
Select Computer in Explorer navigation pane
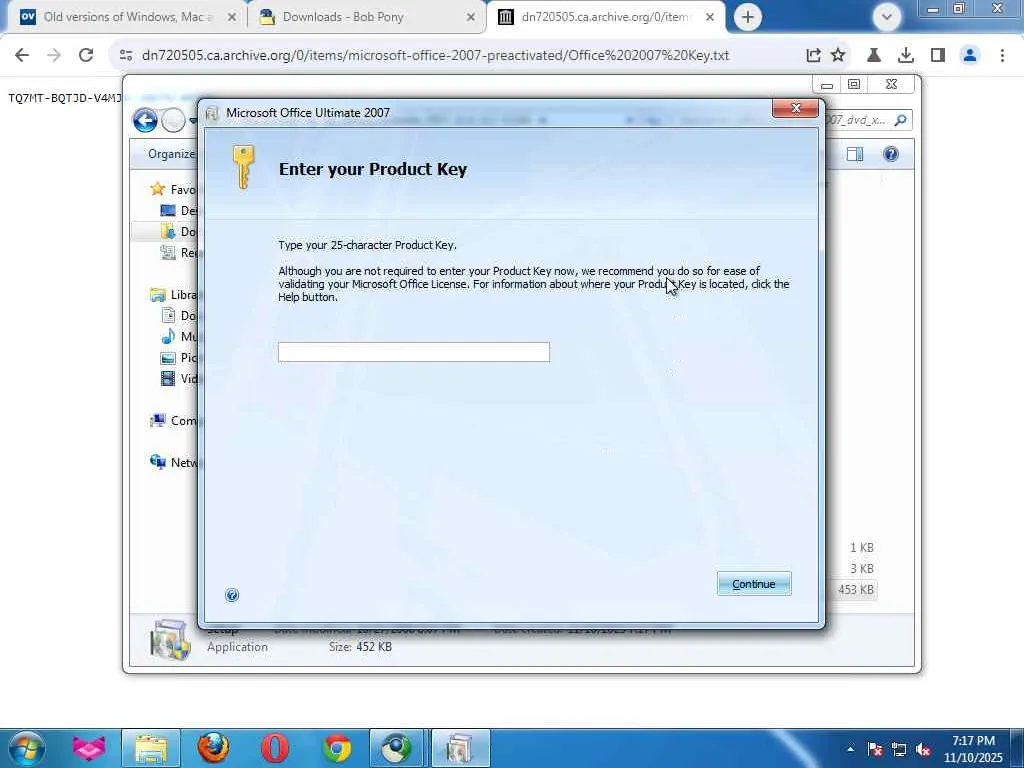pos(173,421)
